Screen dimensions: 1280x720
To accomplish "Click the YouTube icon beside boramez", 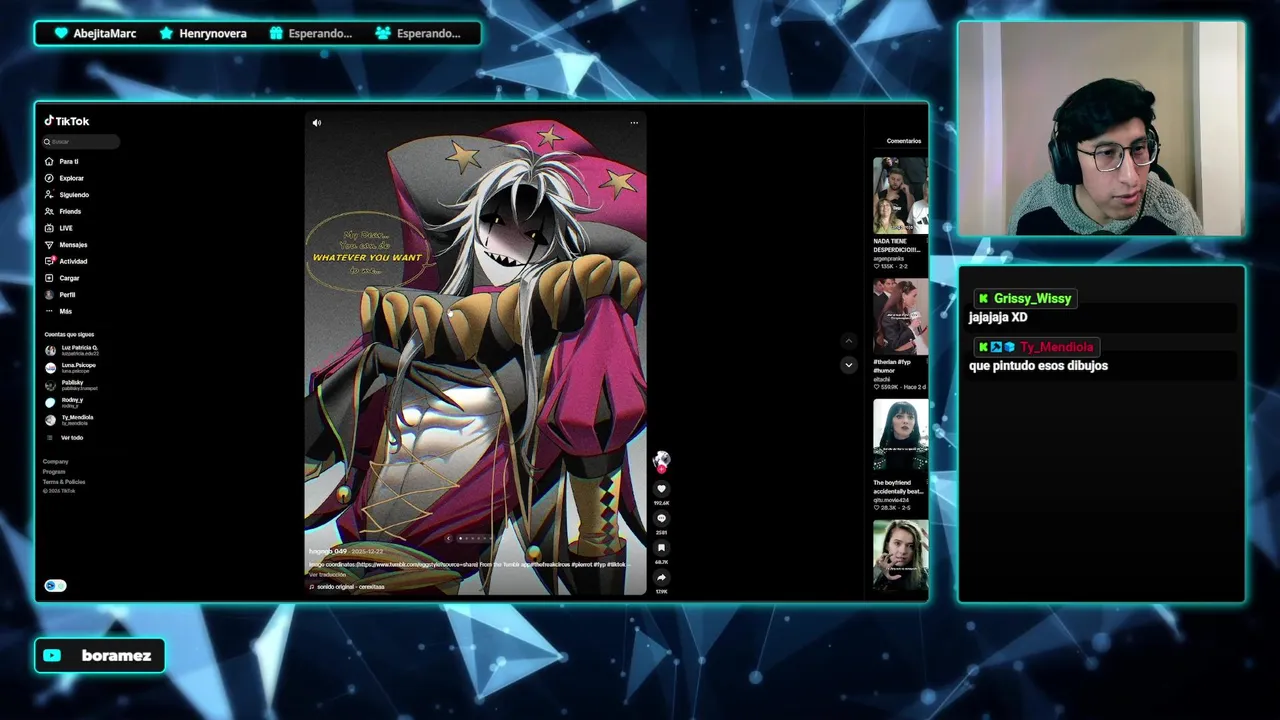I will pos(52,656).
